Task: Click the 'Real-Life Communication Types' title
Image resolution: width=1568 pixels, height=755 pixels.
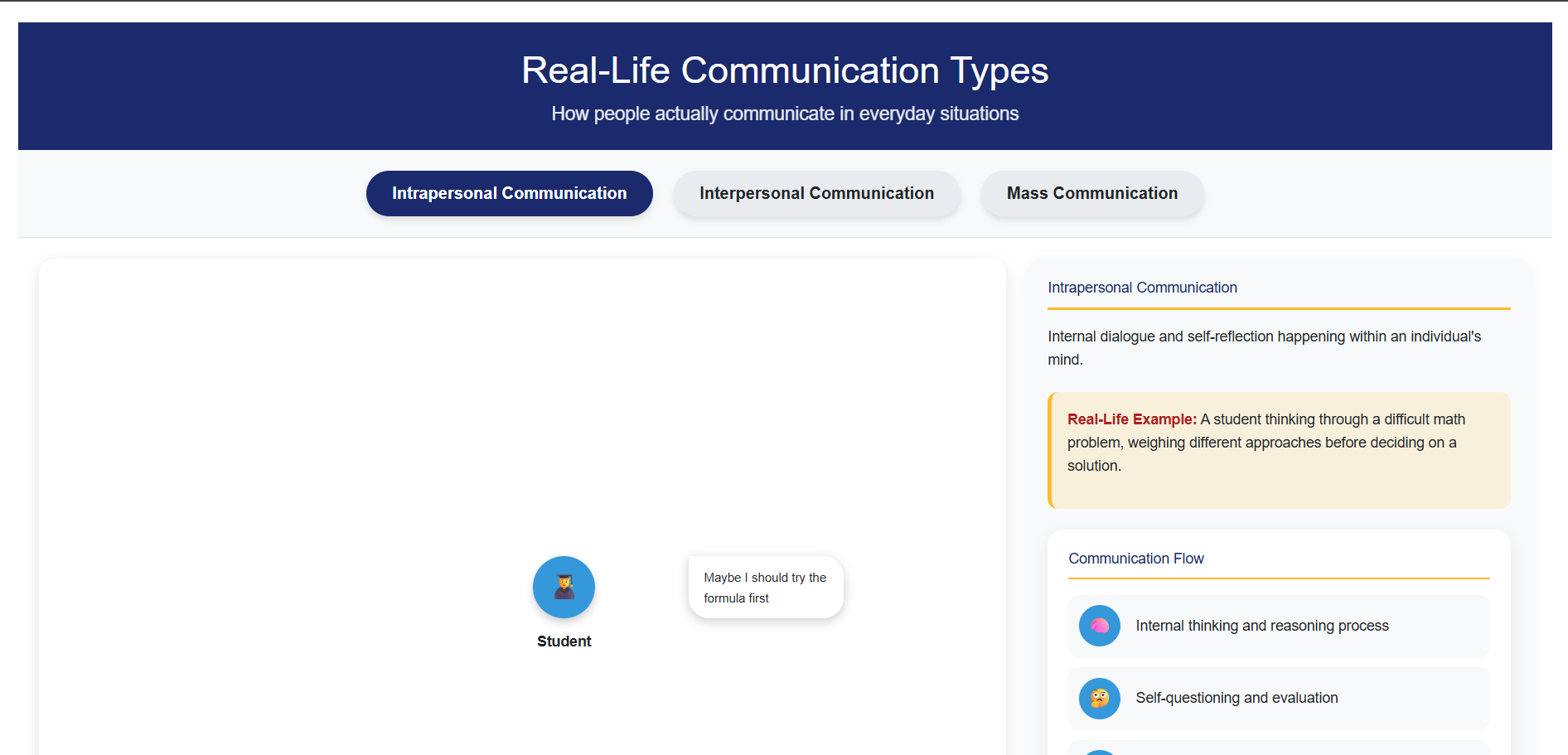Action: [785, 70]
